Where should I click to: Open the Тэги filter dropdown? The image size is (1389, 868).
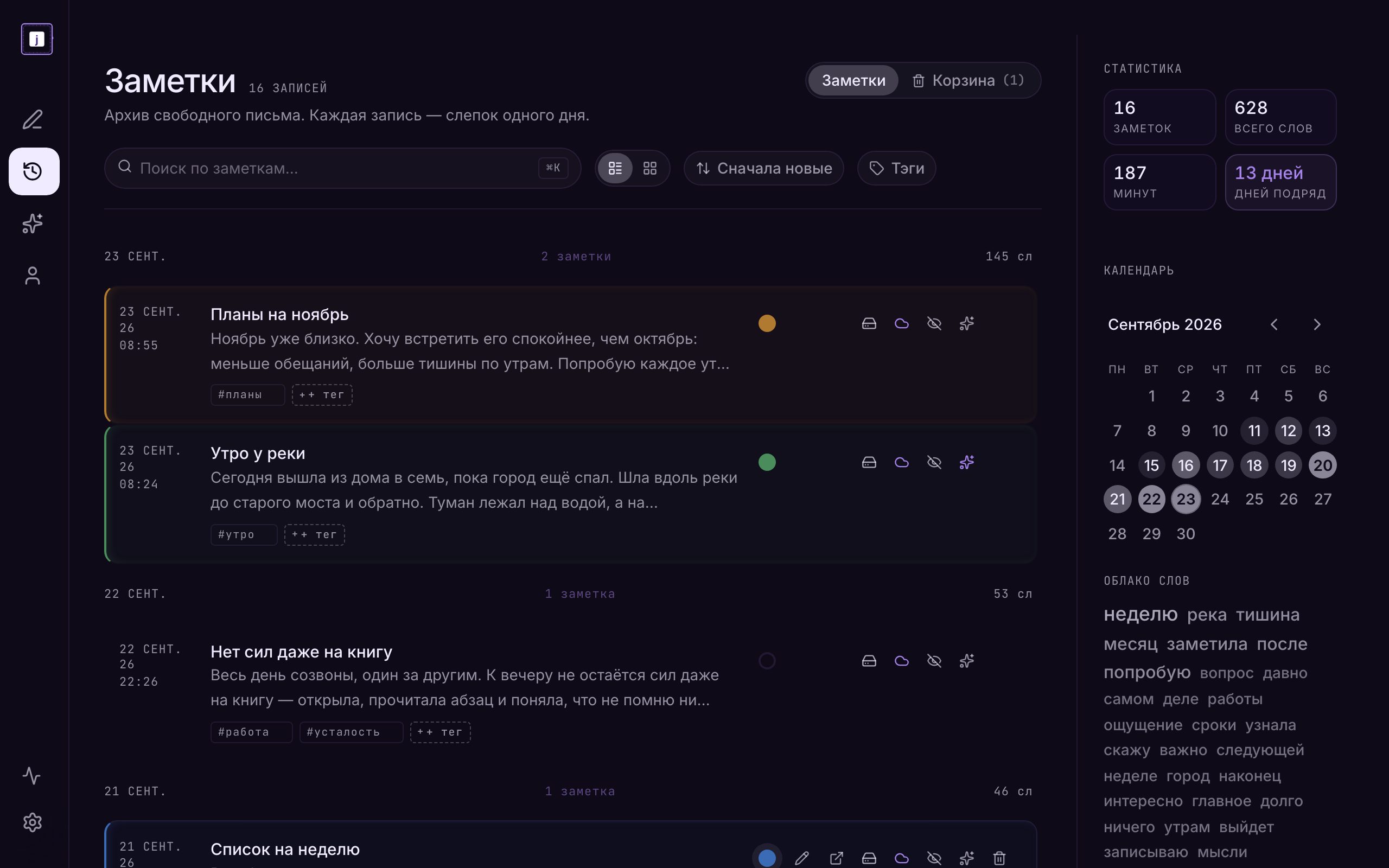point(896,168)
